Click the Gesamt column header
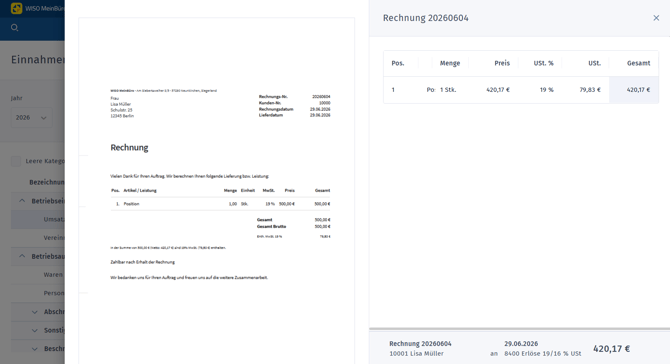Image resolution: width=670 pixels, height=364 pixels. (638, 63)
